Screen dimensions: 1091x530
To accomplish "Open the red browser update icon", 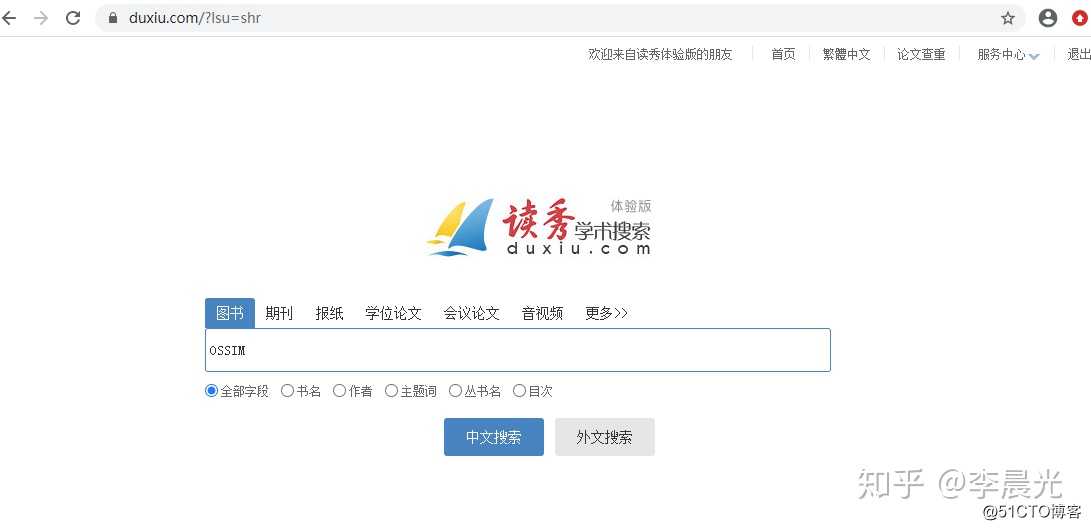I will [x=1082, y=18].
